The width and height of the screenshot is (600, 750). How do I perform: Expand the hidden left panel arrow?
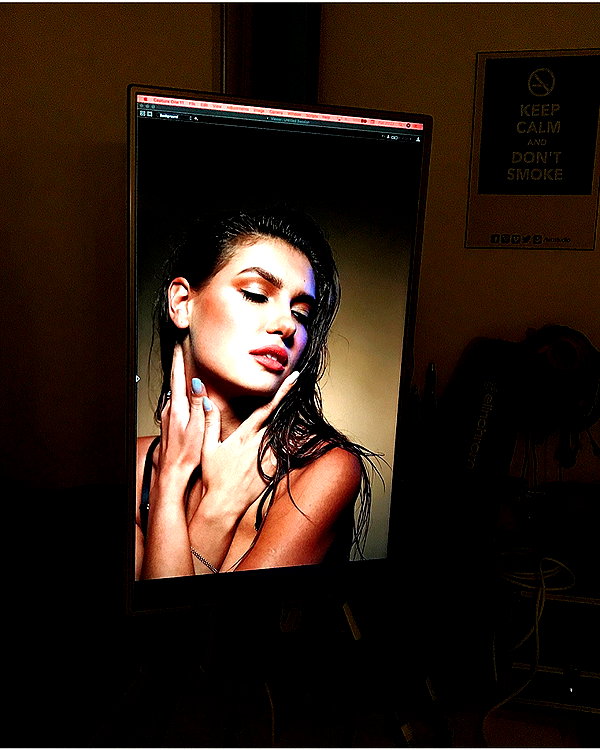click(x=138, y=379)
